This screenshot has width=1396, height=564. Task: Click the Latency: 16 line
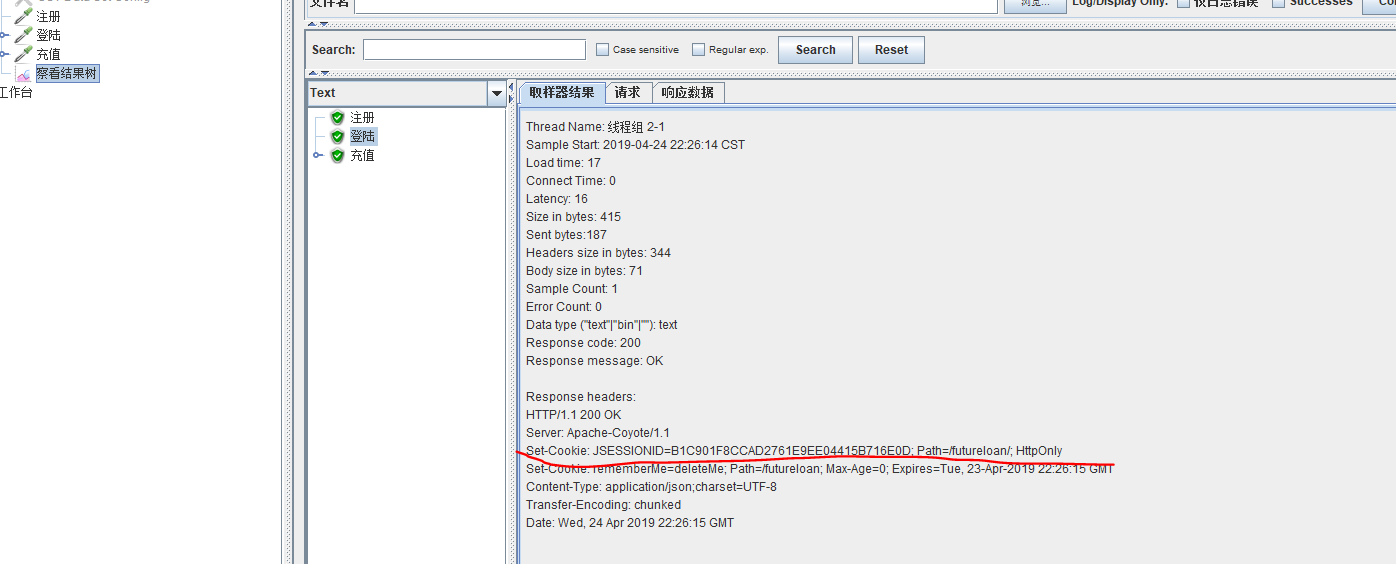pos(557,199)
